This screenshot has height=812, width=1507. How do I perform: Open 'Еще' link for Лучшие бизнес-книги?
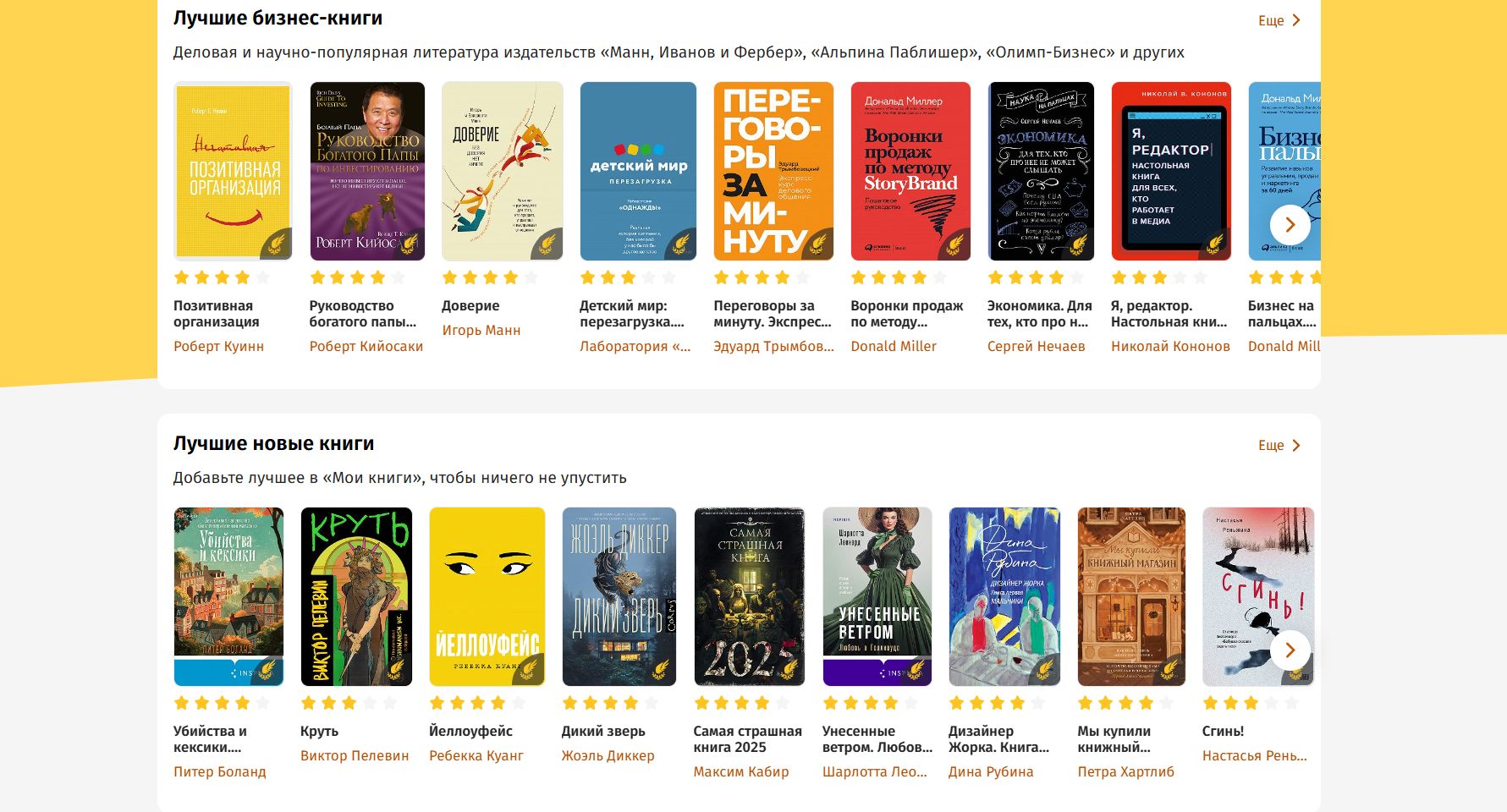1279,20
